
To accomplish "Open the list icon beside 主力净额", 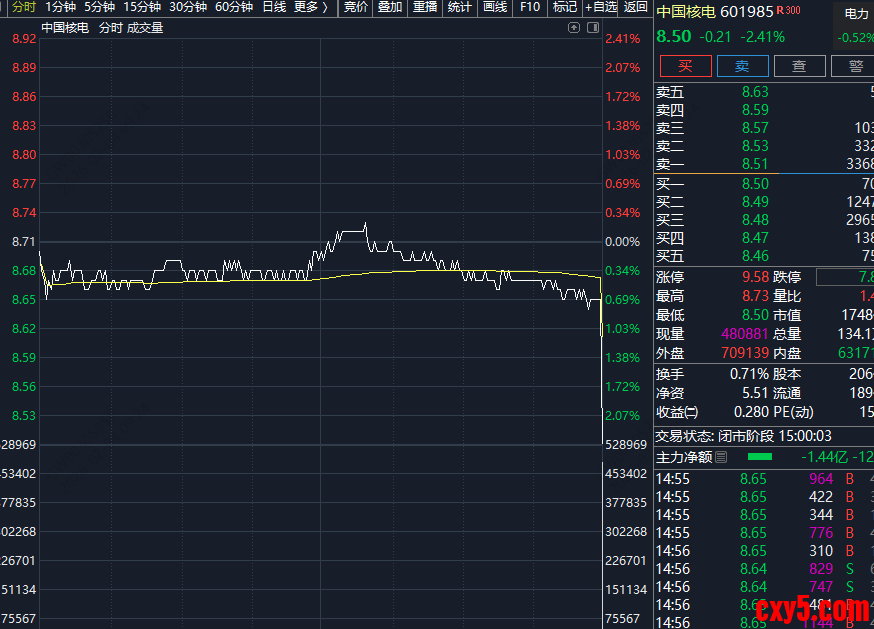I will tap(721, 457).
